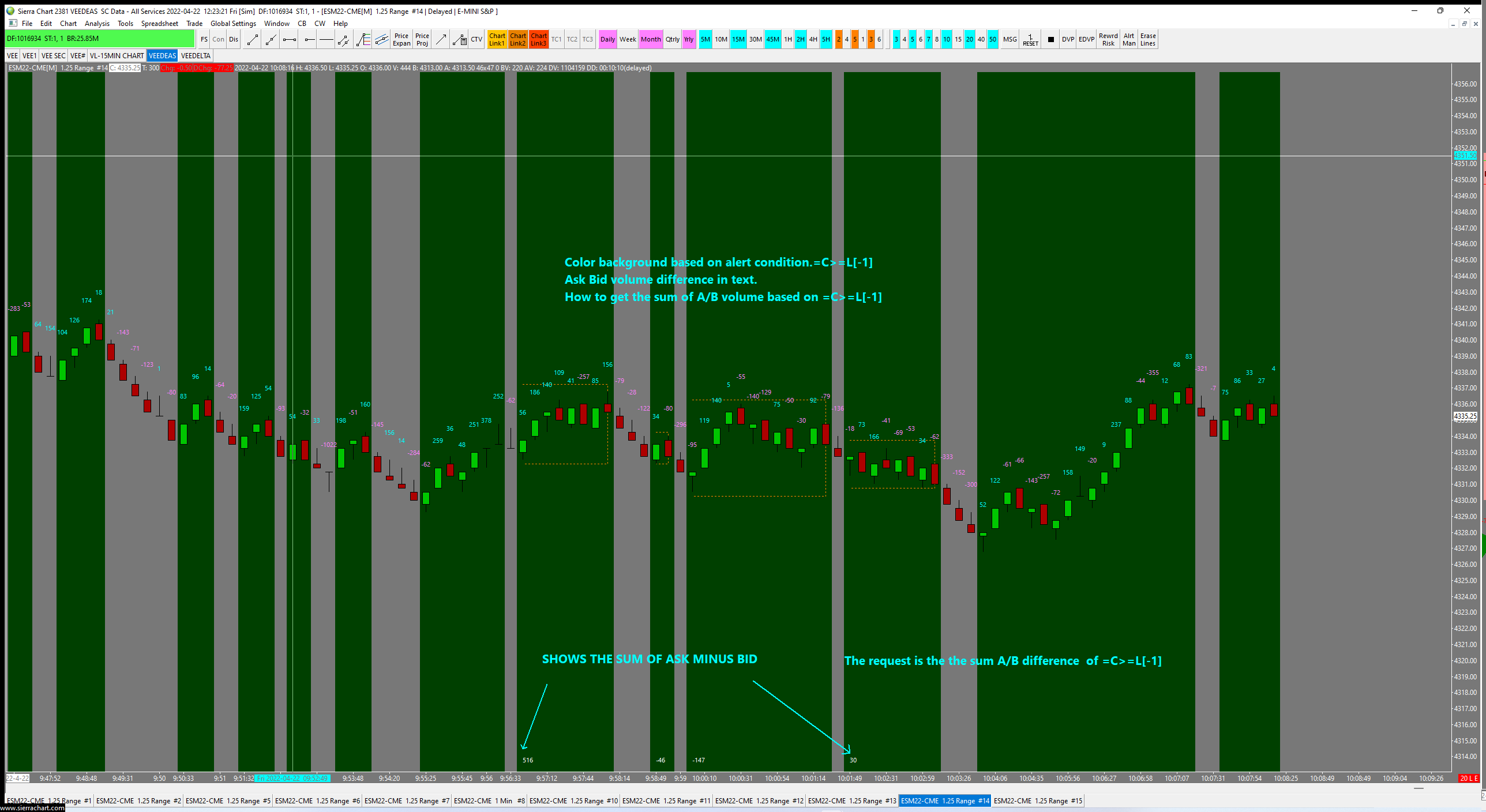Switch to ESM22-CME 1 Min #8 chart tab

(489, 800)
